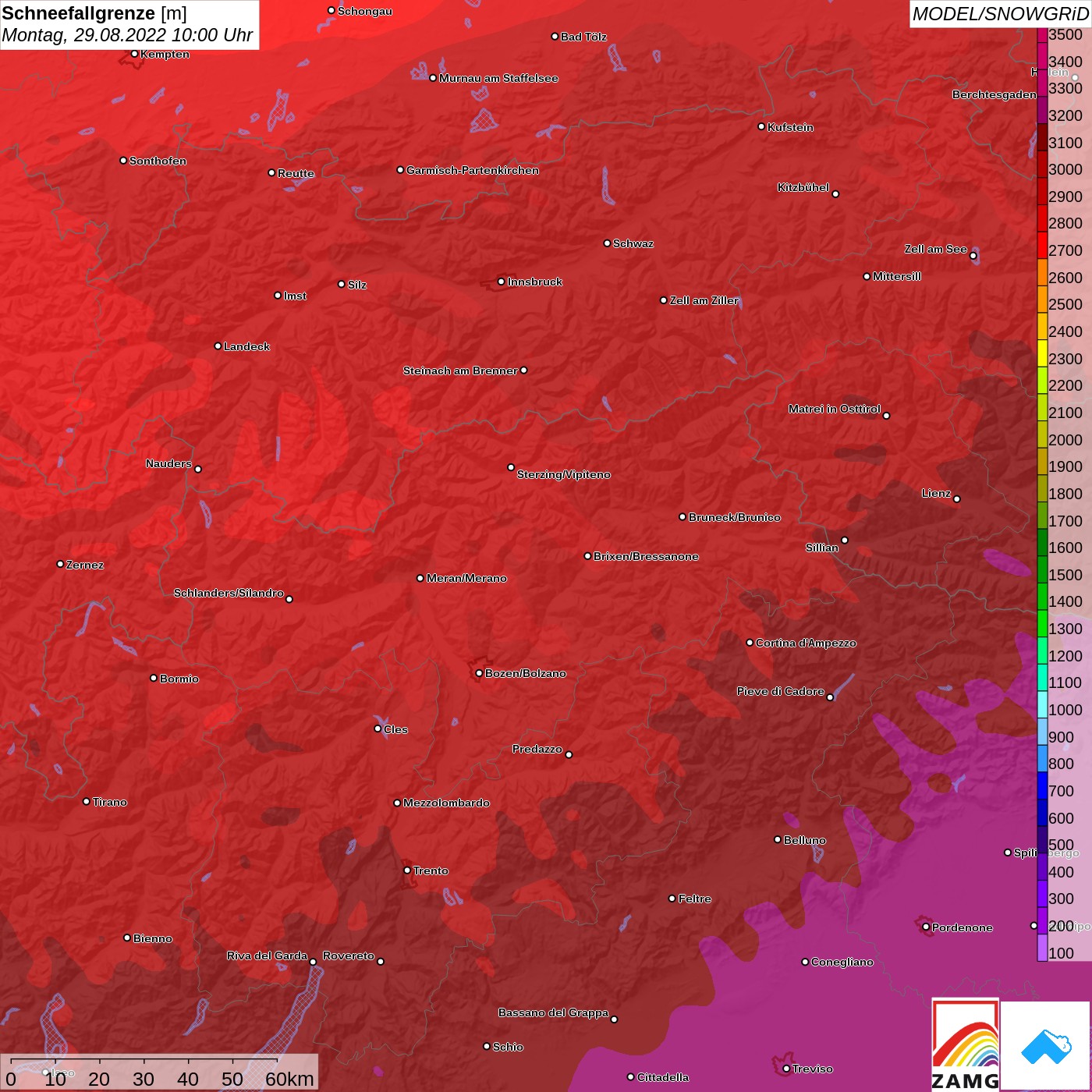The image size is (1092, 1092).
Task: Click the Murnau am Staffelsee label
Action: 498,78
